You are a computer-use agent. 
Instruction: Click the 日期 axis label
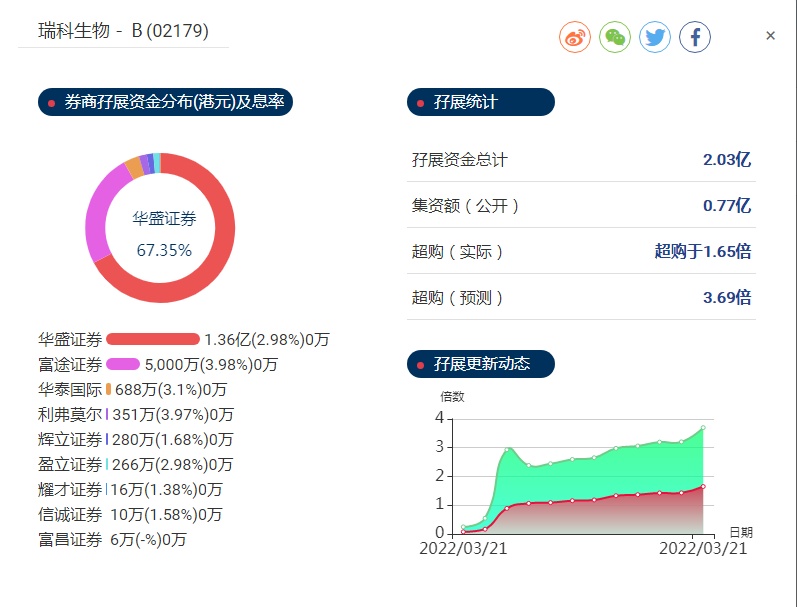click(741, 532)
